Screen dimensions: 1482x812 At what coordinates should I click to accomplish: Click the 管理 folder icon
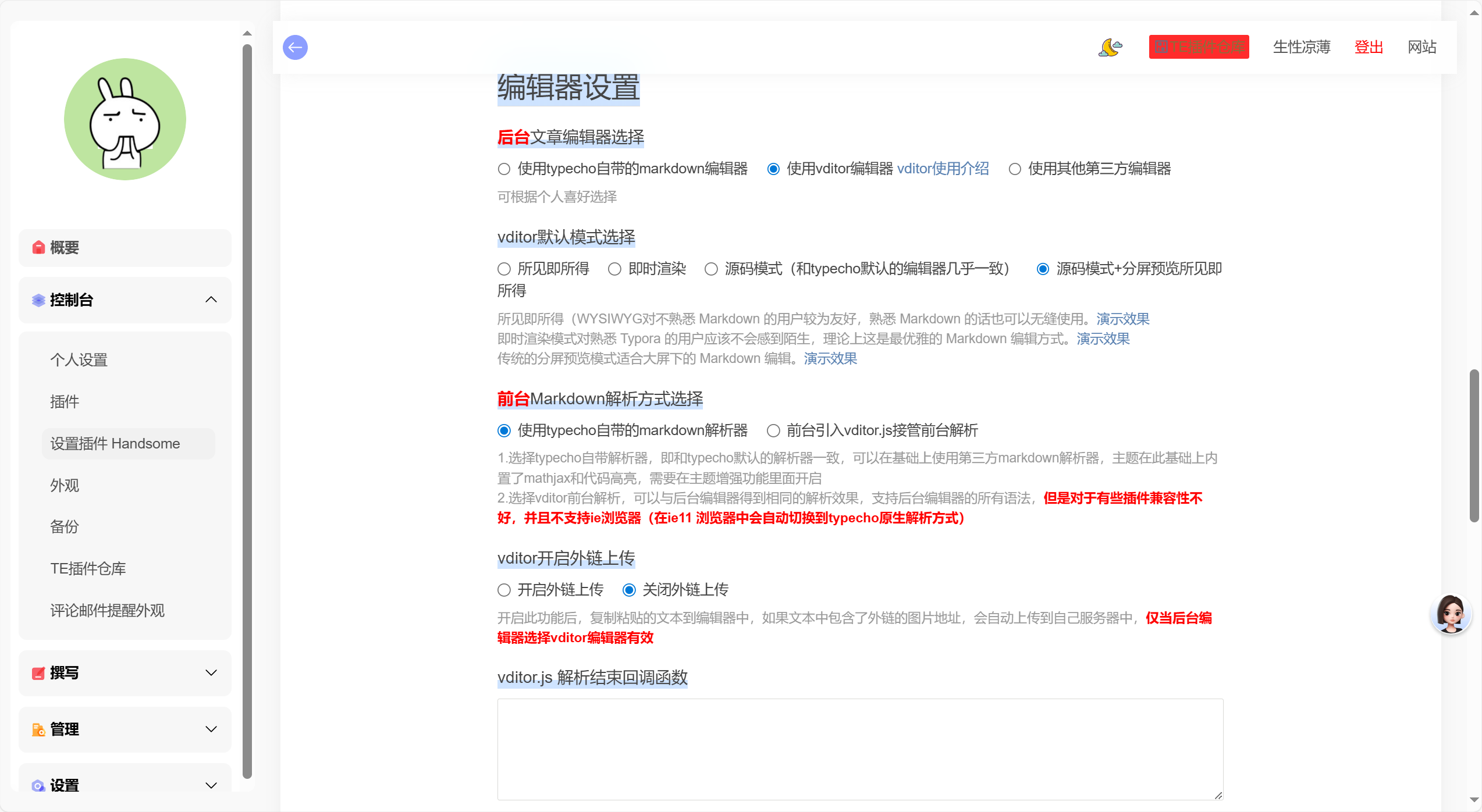38,729
